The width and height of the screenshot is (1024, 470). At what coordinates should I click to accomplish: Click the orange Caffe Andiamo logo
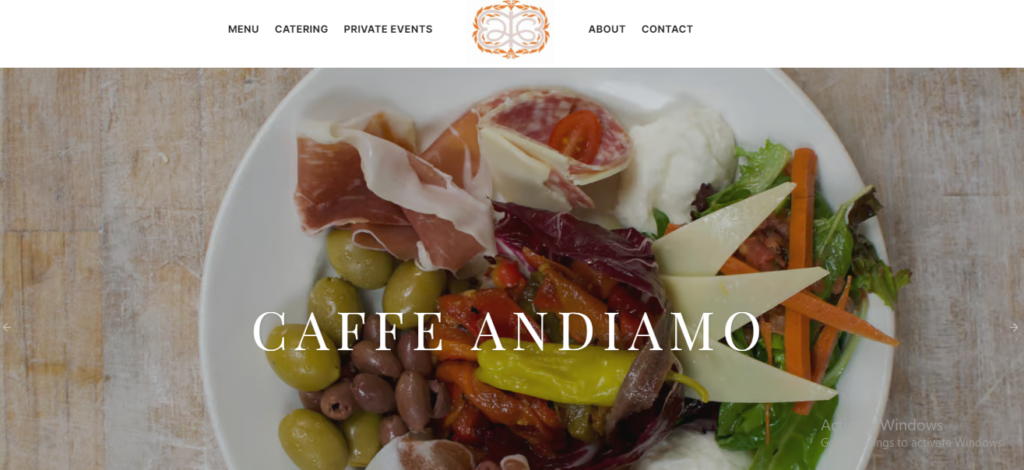(511, 29)
